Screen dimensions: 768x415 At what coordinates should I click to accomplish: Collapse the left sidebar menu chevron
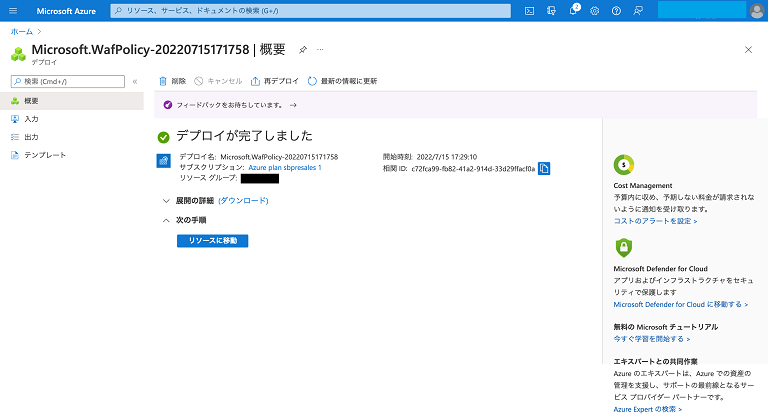coord(135,81)
